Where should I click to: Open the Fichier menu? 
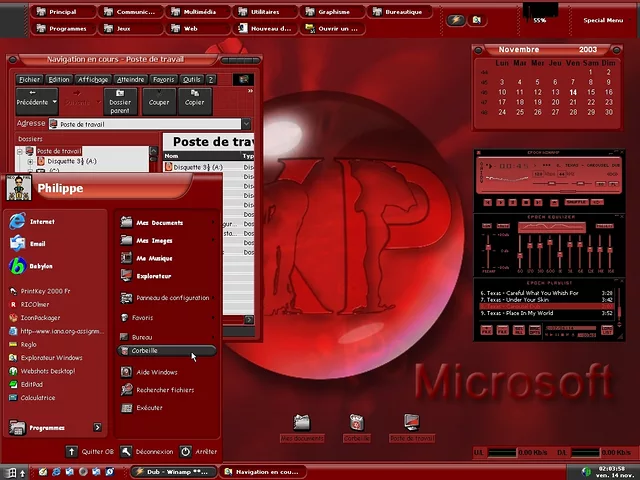29,79
